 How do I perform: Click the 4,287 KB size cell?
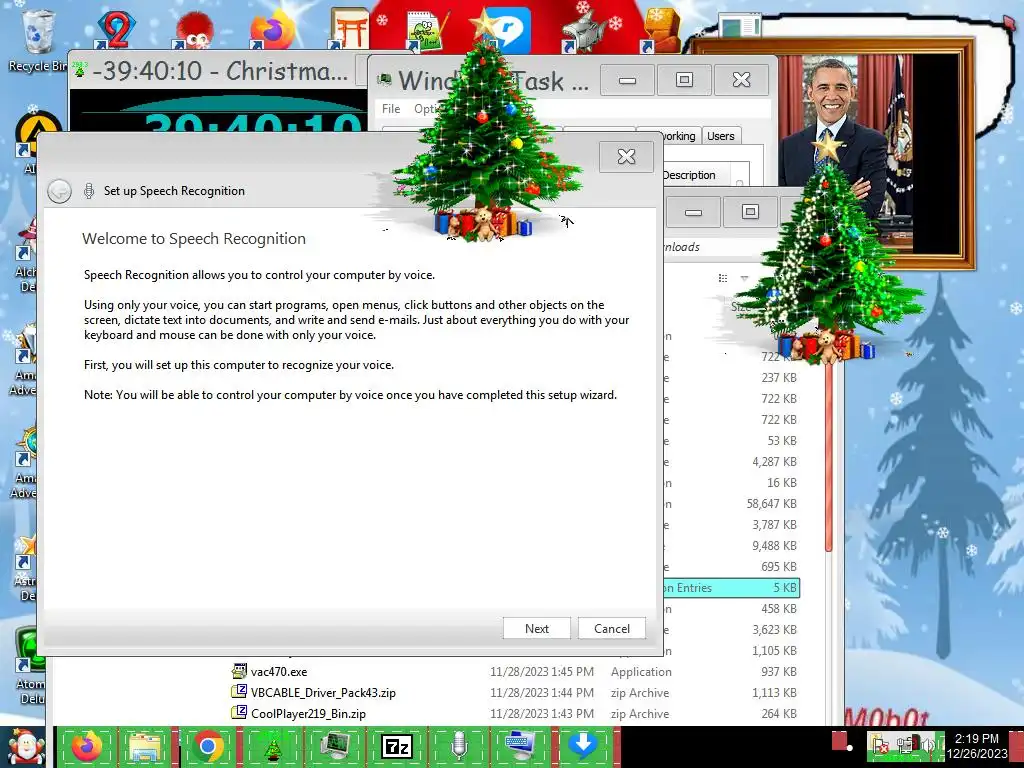774,462
